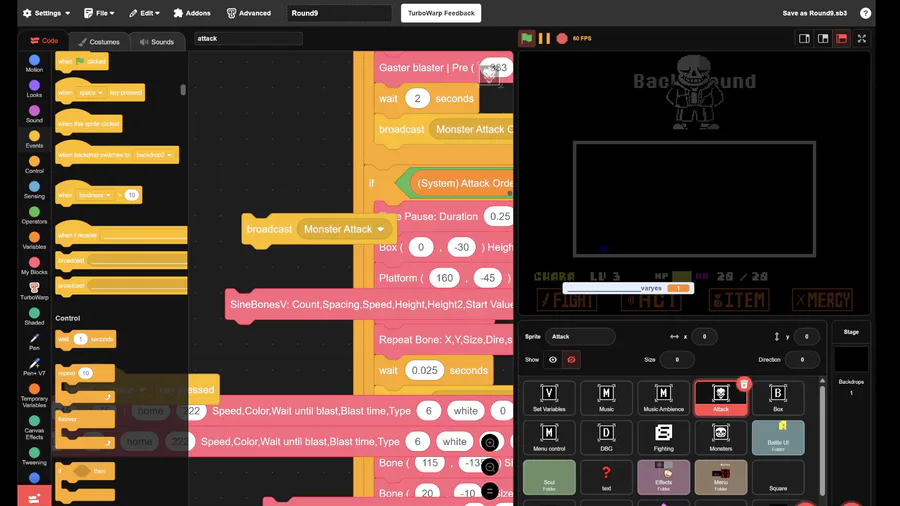The image size is (900, 506).
Task: Select the My Blocks category
Action: (x=34, y=266)
